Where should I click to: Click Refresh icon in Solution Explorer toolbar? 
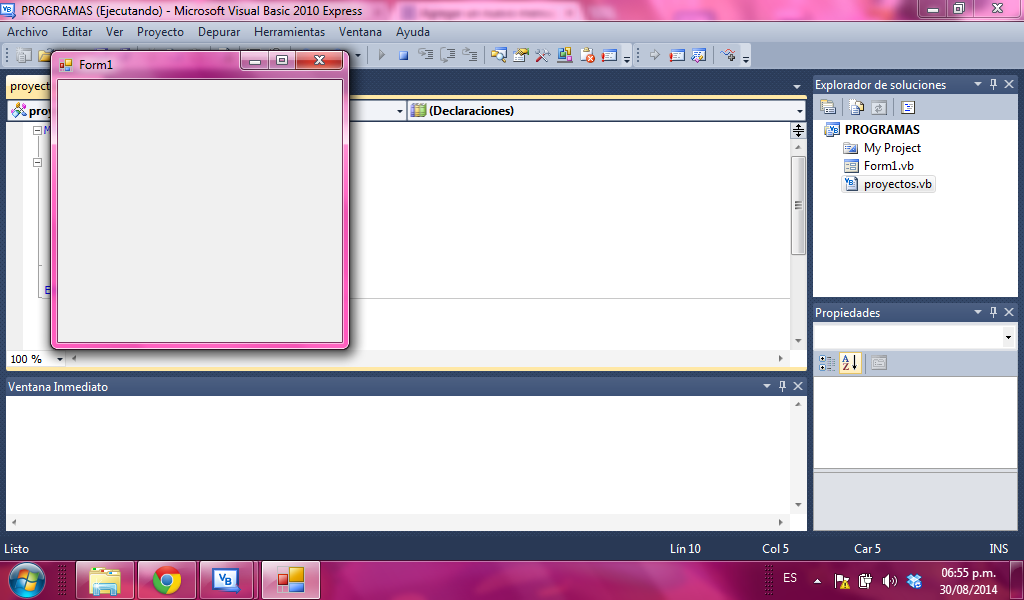[879, 107]
